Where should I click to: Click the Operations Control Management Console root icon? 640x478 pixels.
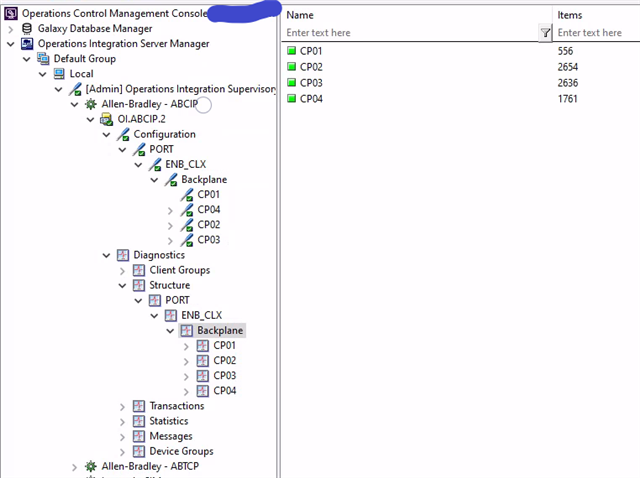[11, 13]
